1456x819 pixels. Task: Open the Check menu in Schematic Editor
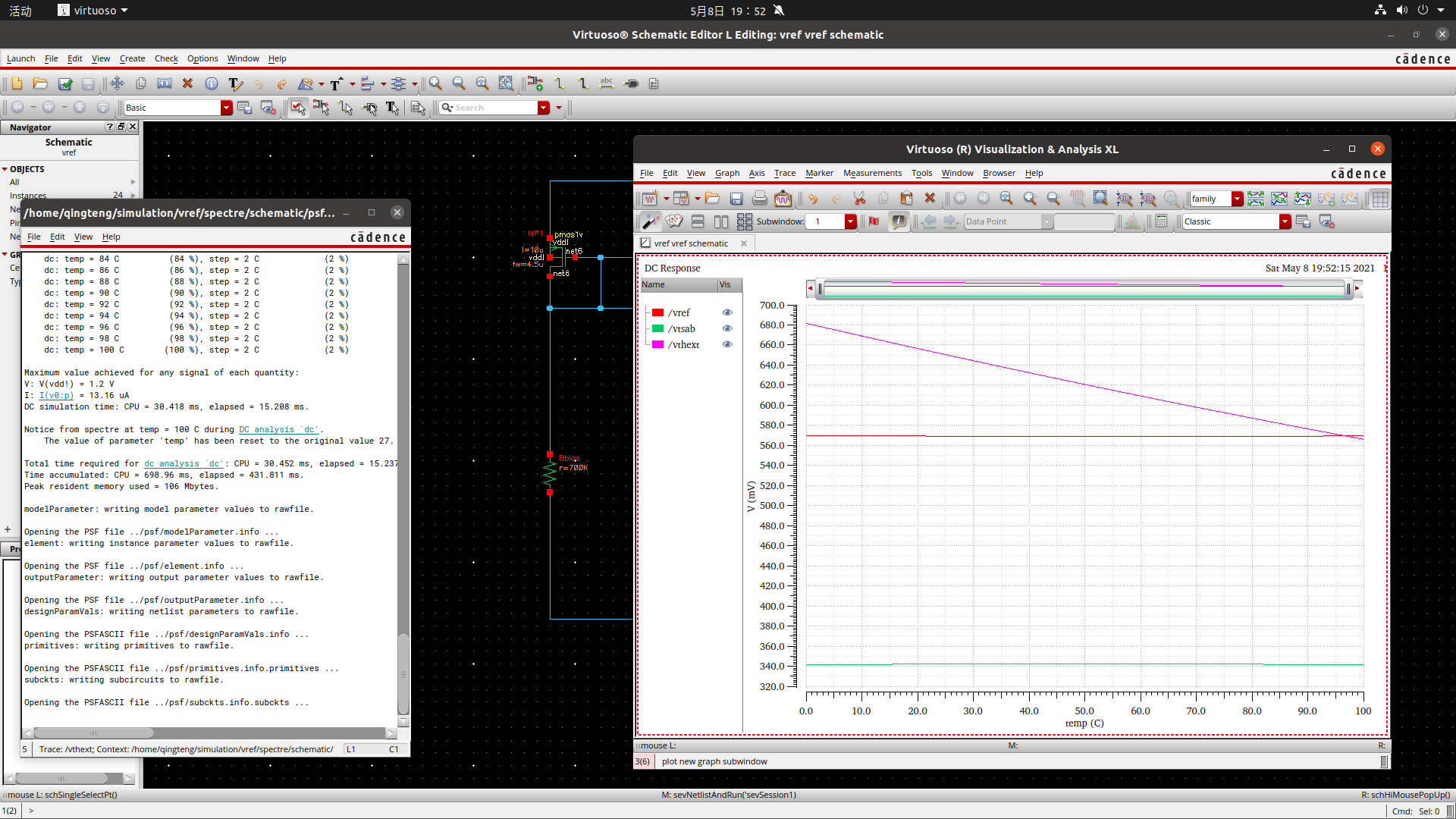click(x=166, y=58)
